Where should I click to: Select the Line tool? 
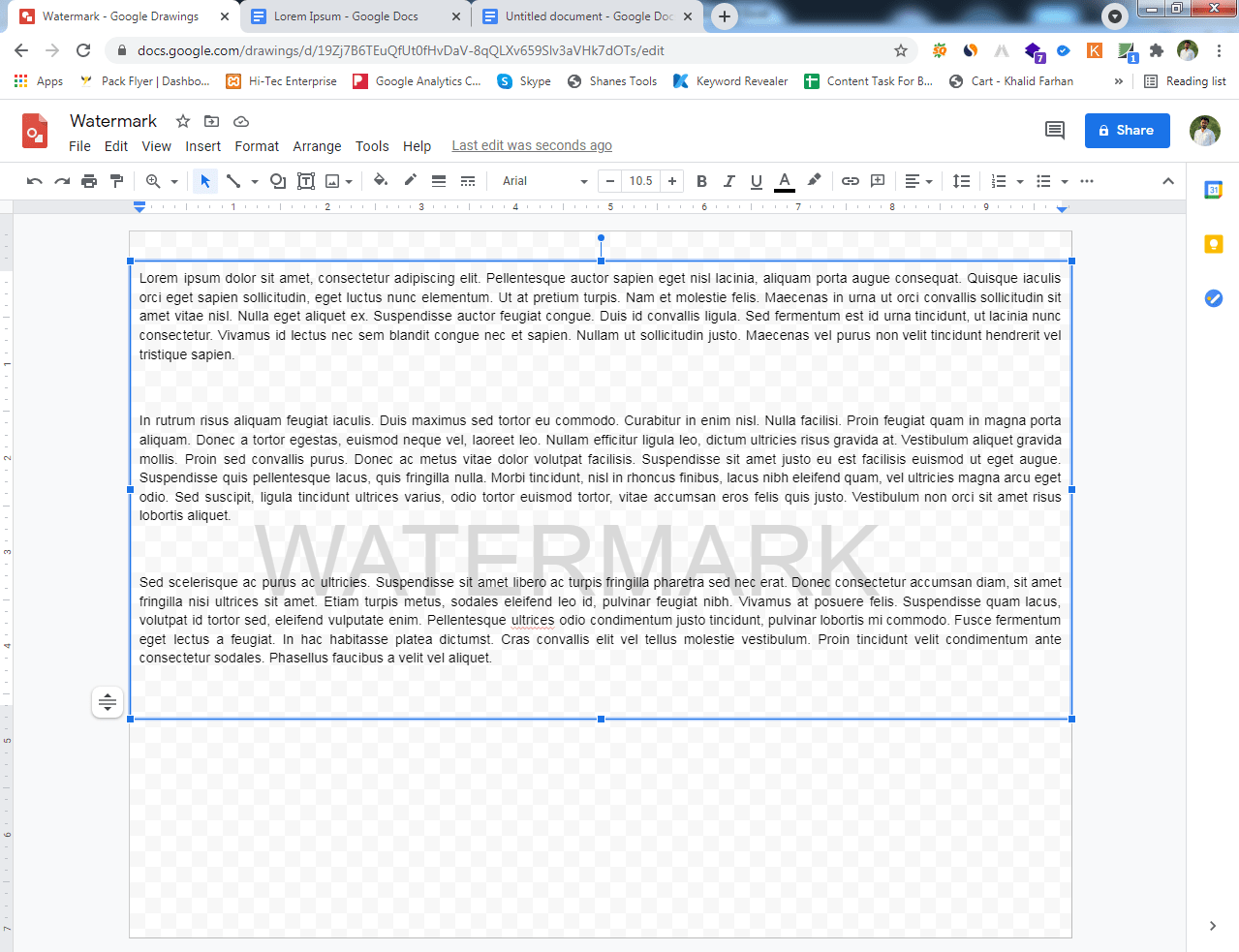tap(234, 181)
